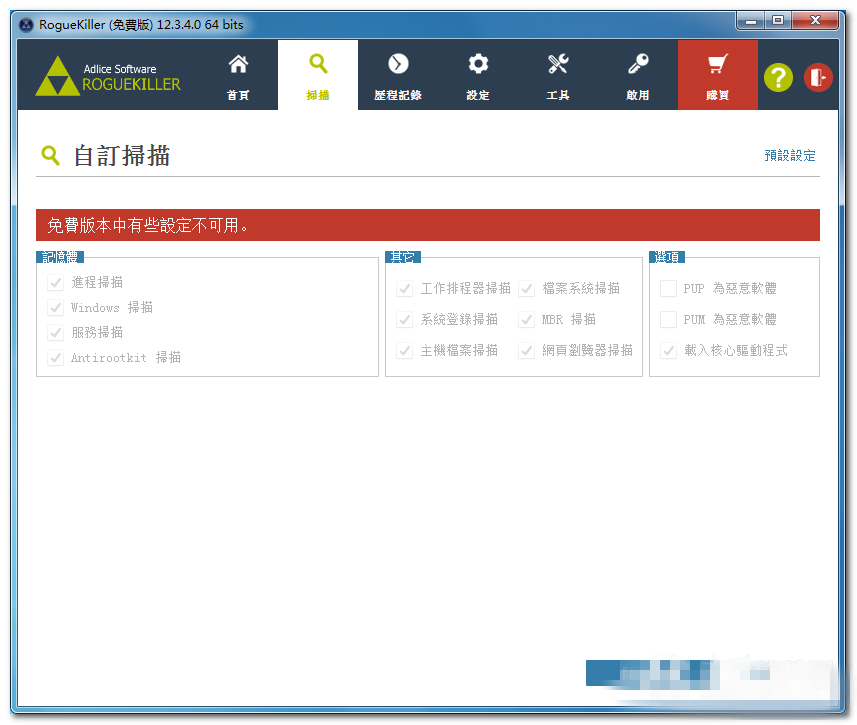The image size is (857, 725).
Task: Open Settings via the gear icon
Action: 478,65
